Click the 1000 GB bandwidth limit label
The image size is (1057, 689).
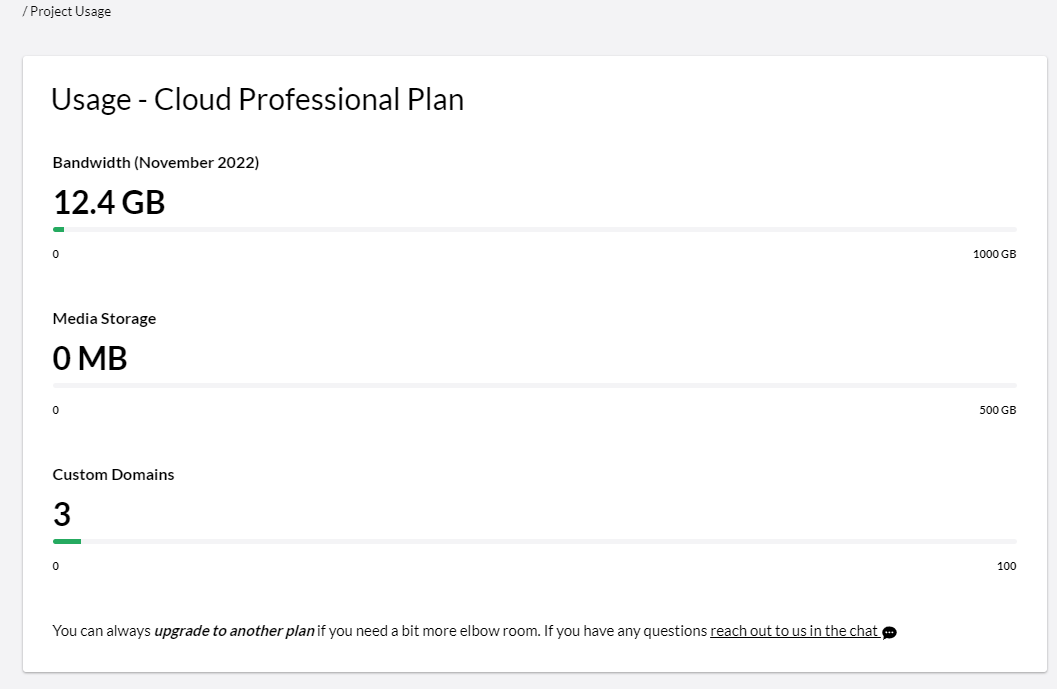point(994,254)
